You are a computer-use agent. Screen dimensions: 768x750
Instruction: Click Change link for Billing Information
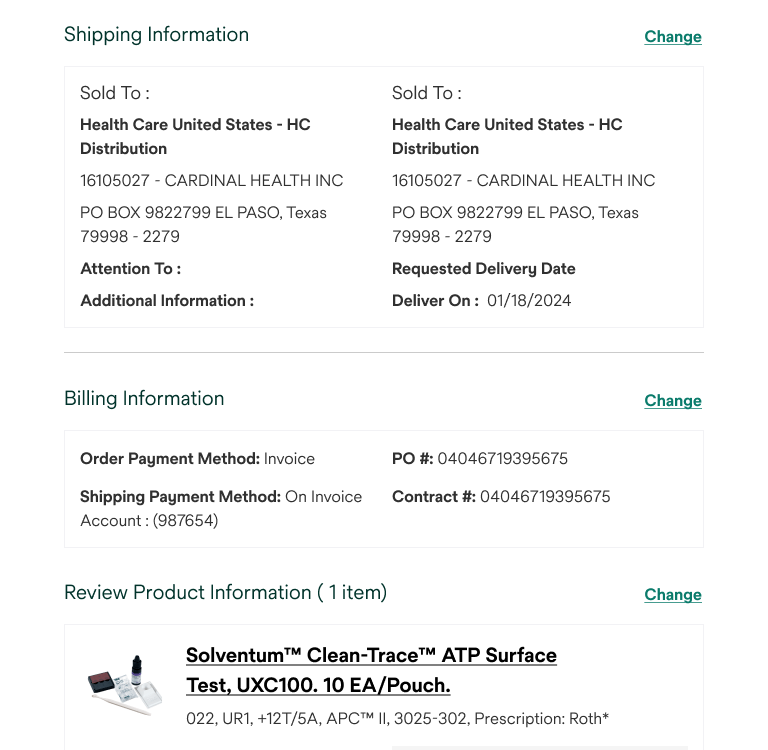pos(672,401)
